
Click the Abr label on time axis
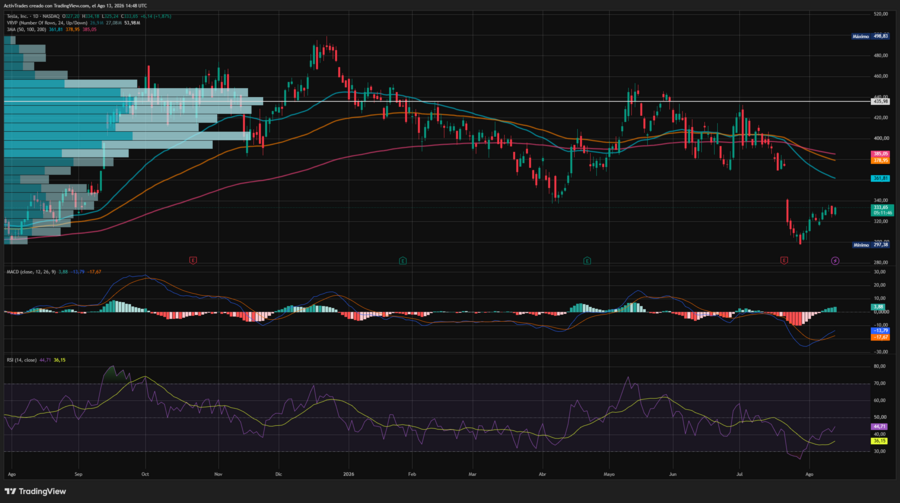click(542, 474)
